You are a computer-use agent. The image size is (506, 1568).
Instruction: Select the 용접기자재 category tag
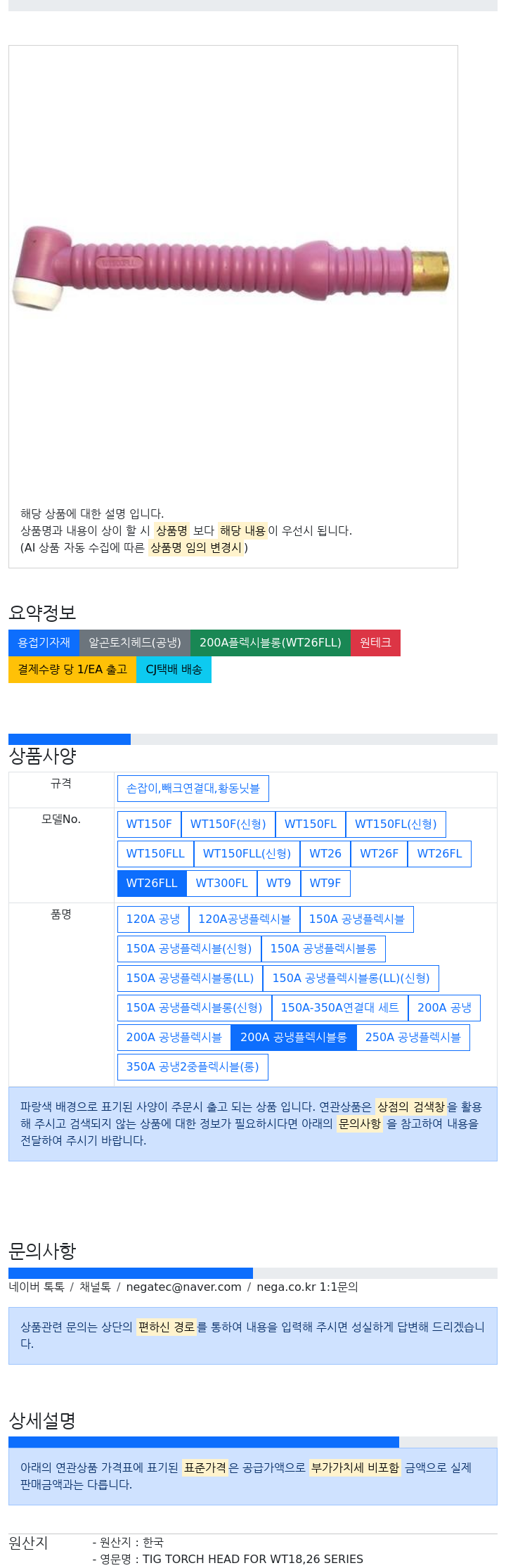44,642
